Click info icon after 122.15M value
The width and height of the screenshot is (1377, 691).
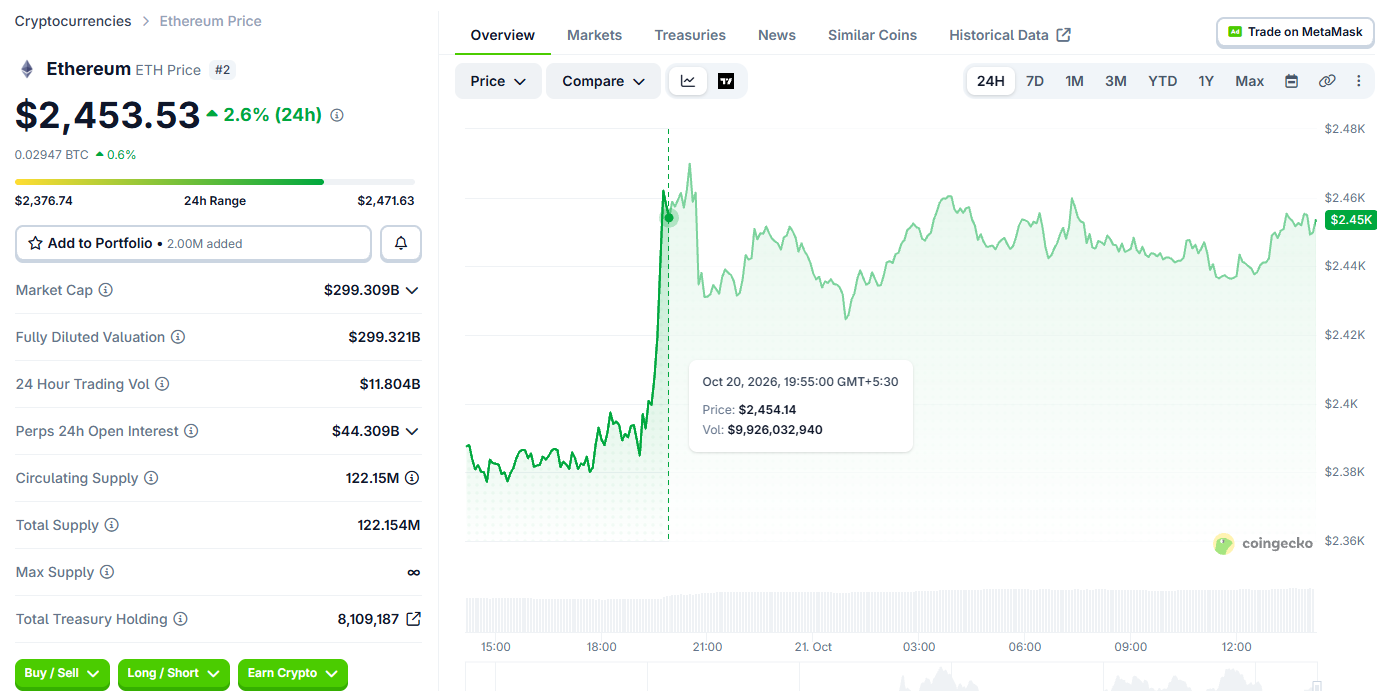[412, 478]
